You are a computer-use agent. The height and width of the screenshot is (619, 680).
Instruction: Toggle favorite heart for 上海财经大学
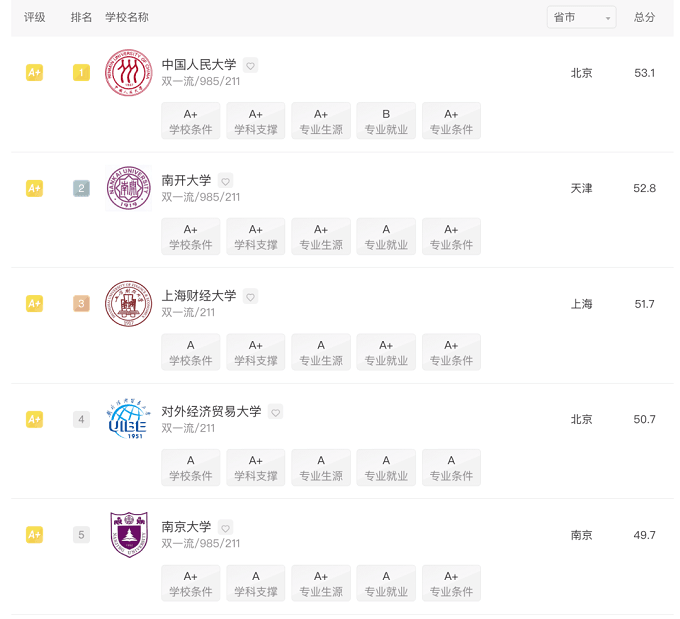coord(251,296)
